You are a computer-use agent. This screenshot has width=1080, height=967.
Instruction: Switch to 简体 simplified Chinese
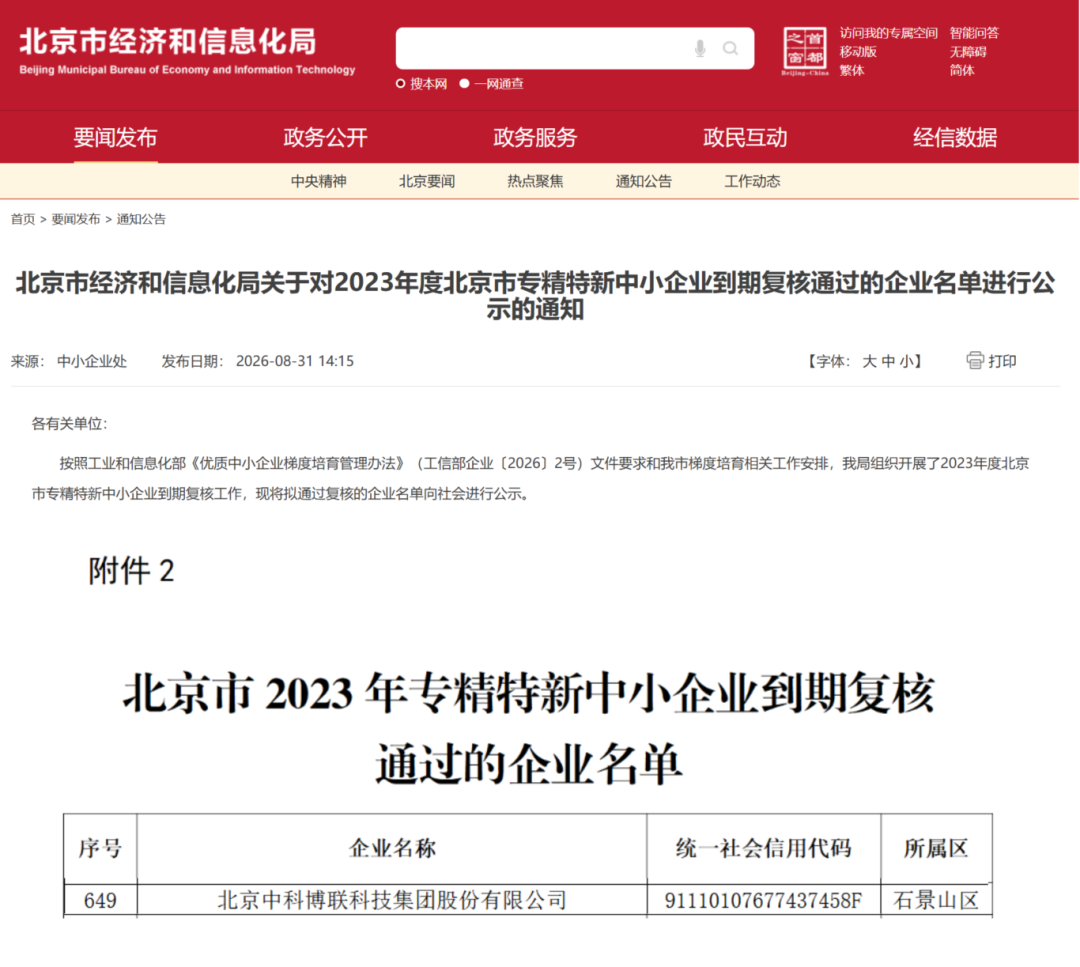click(962, 70)
